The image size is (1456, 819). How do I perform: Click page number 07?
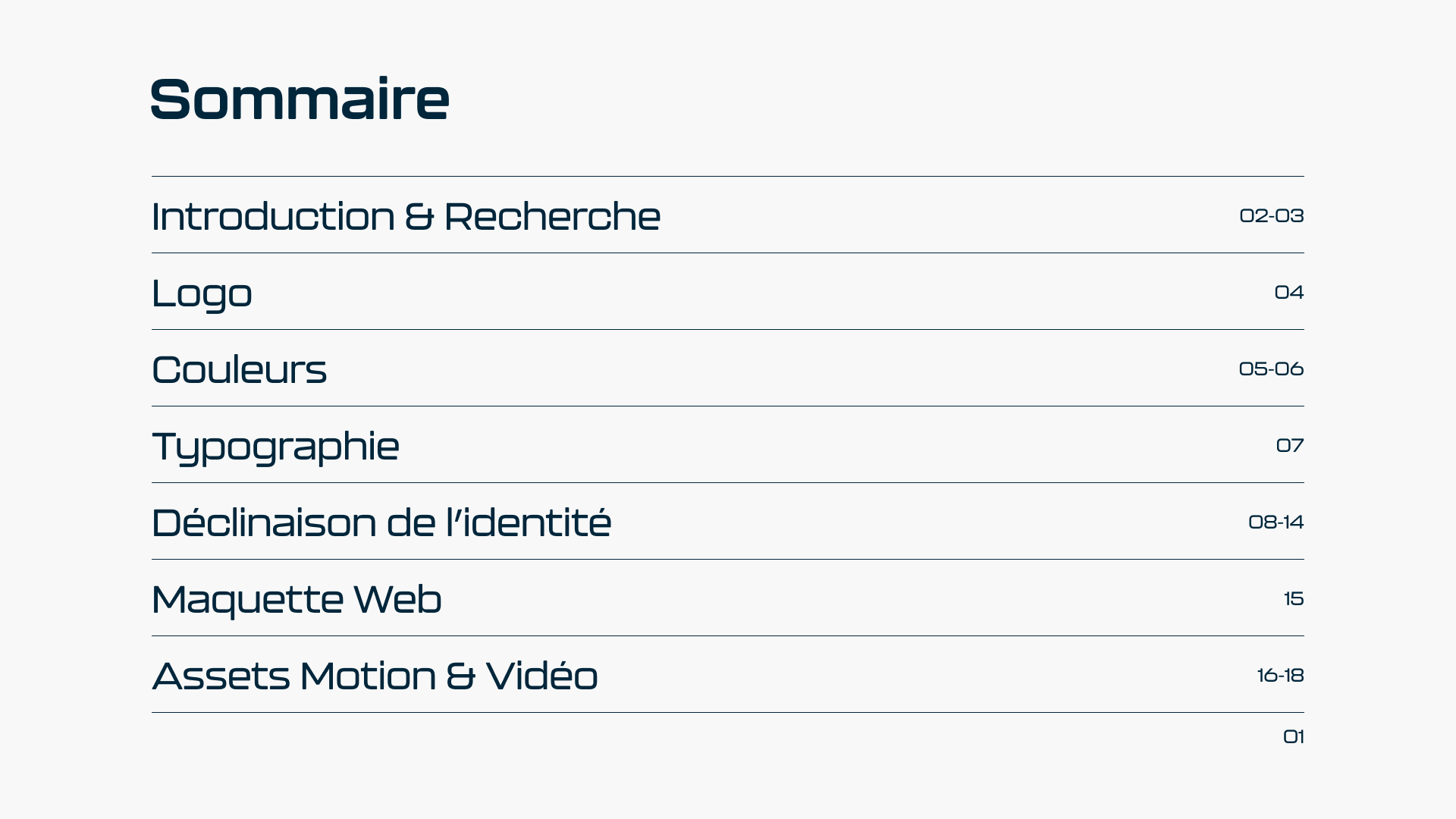[1289, 446]
